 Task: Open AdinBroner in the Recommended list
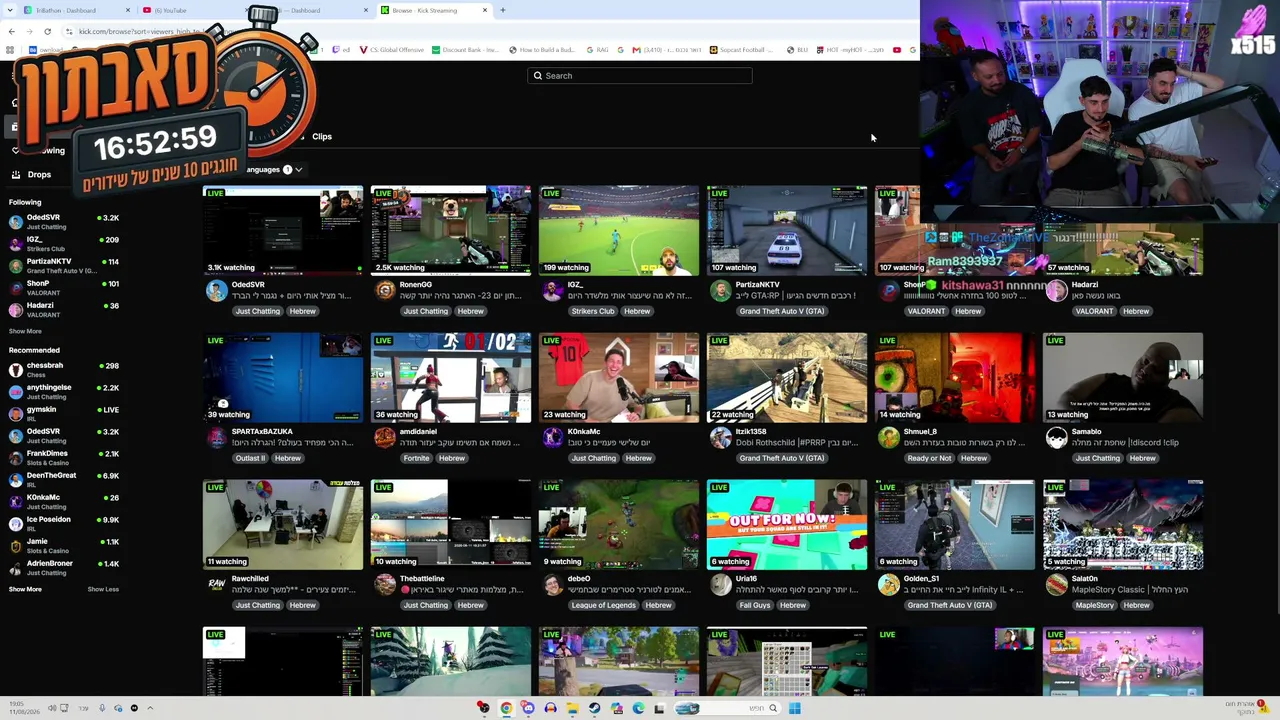tap(64, 568)
